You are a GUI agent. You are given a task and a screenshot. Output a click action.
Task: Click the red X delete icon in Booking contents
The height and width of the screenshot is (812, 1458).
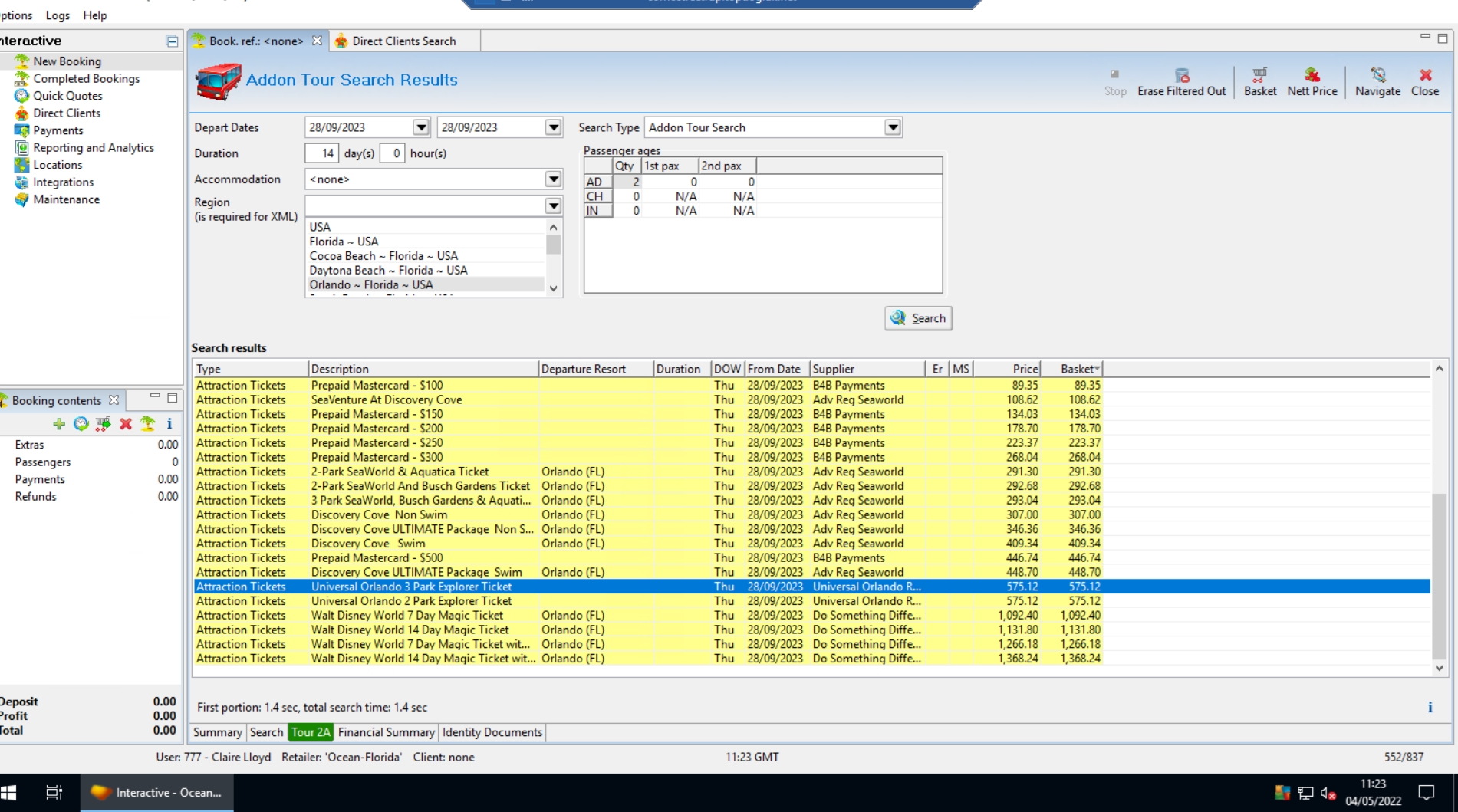(126, 423)
